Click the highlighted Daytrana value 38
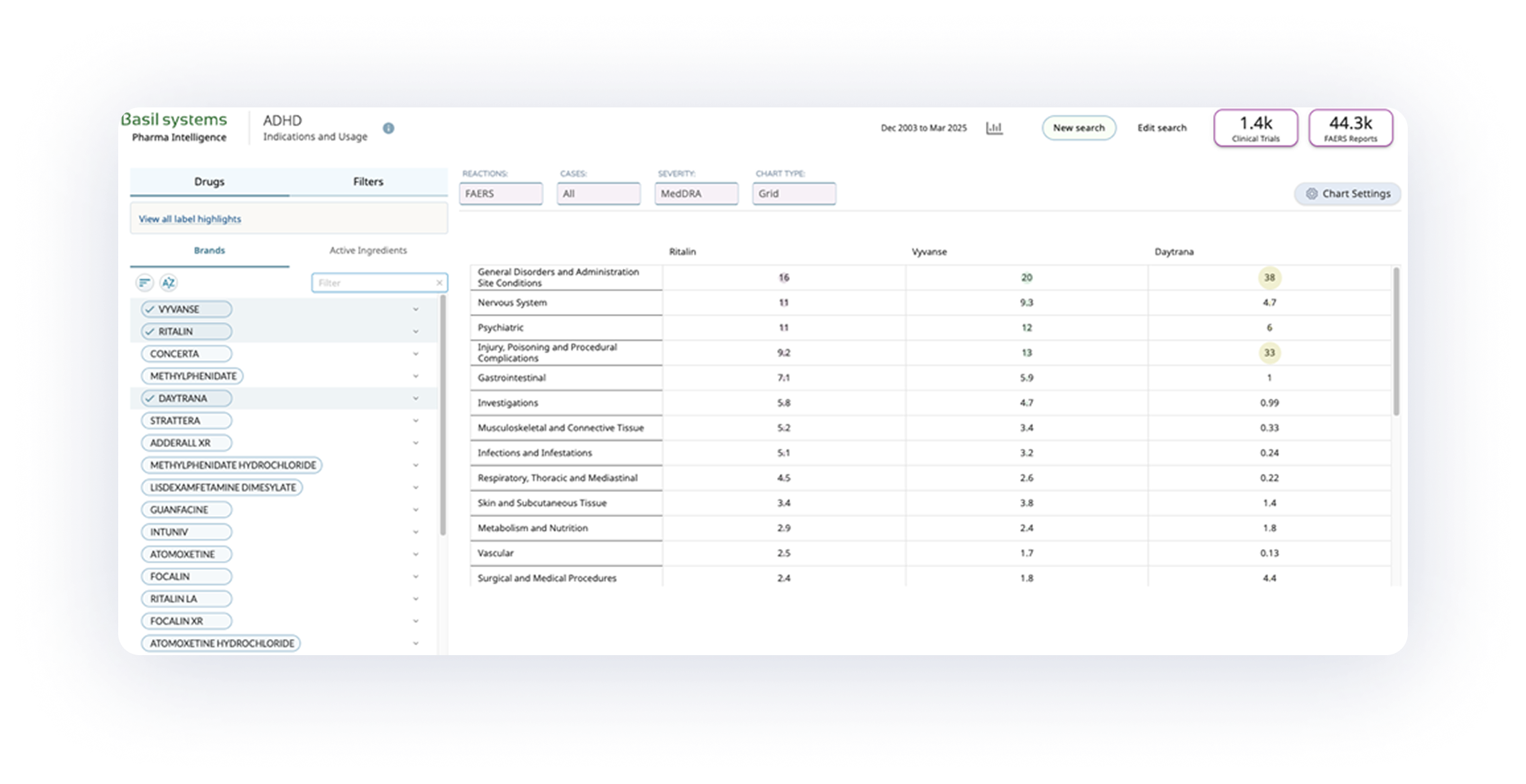This screenshot has height=784, width=1526. pos(1269,278)
